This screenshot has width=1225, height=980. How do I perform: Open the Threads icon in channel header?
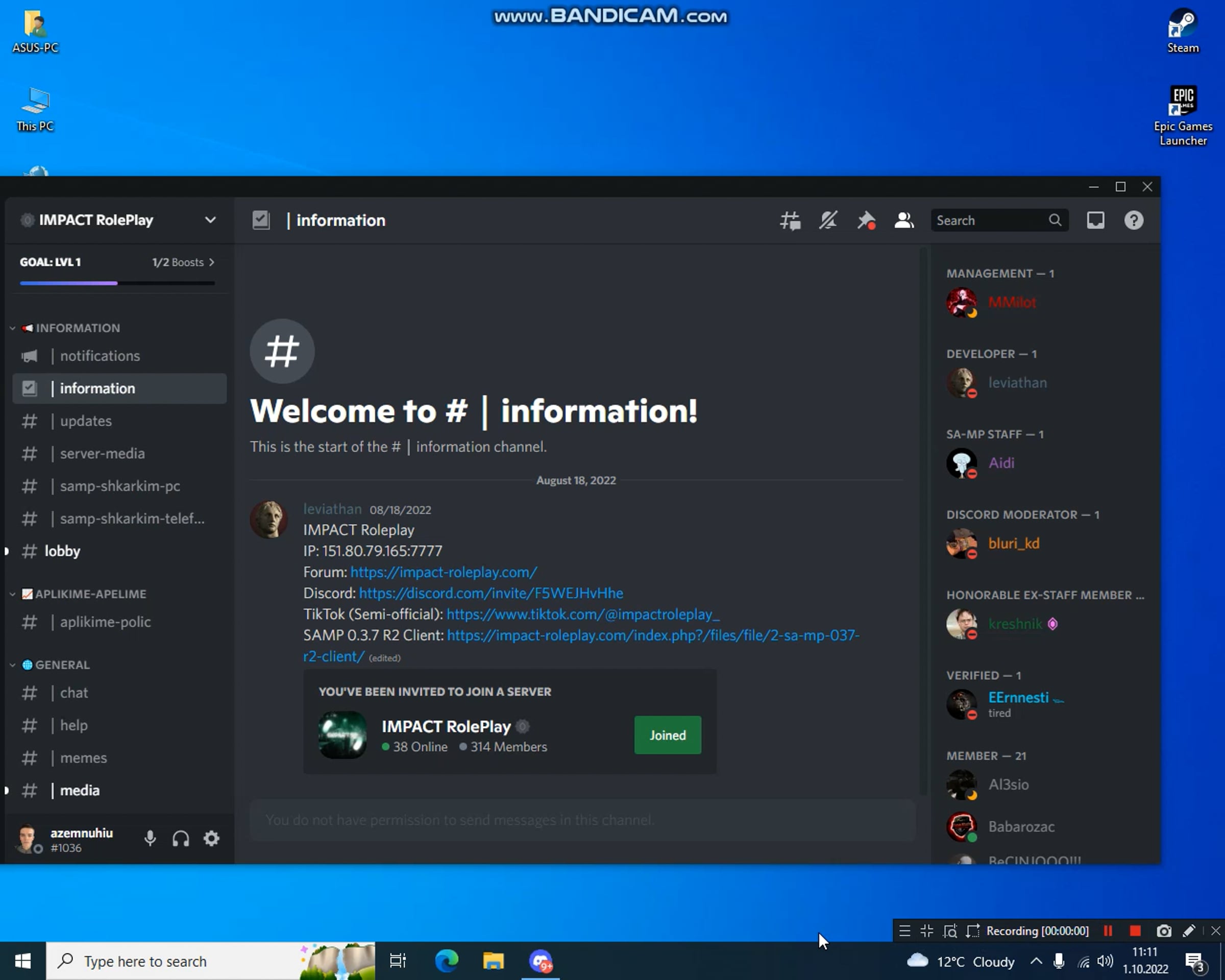point(790,220)
